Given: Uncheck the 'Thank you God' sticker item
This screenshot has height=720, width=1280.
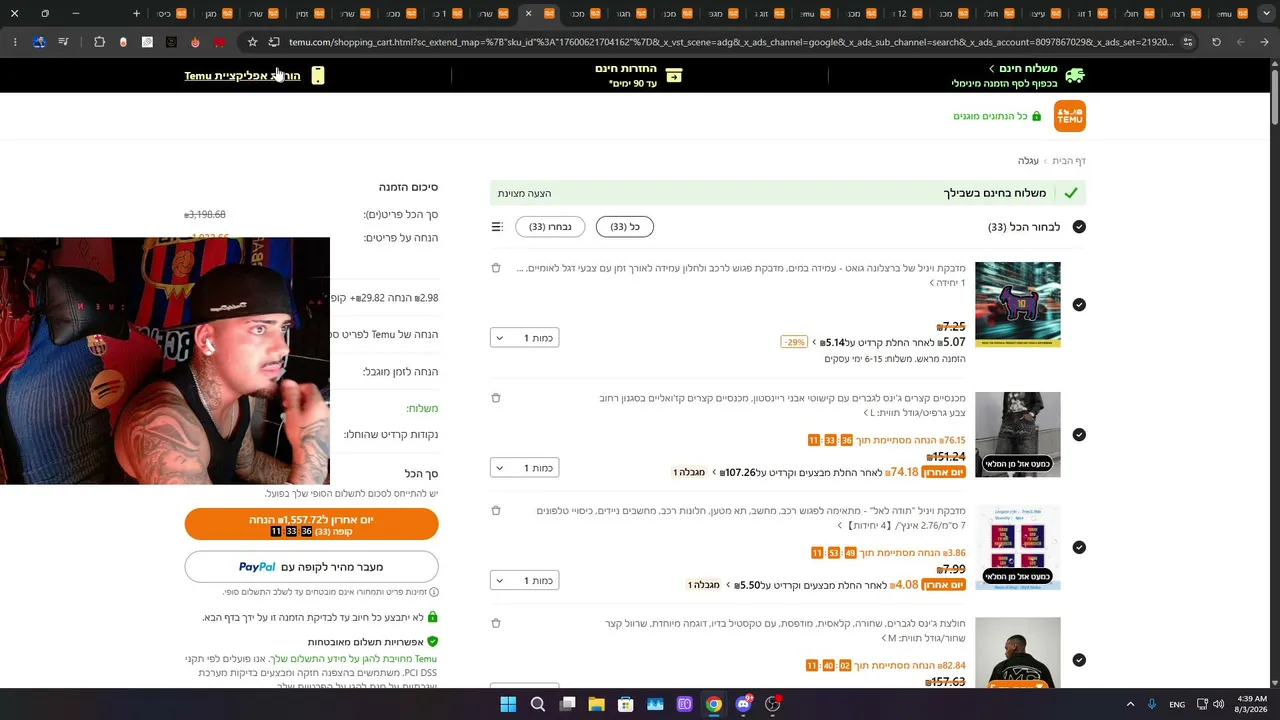Looking at the screenshot, I should coord(1079,547).
